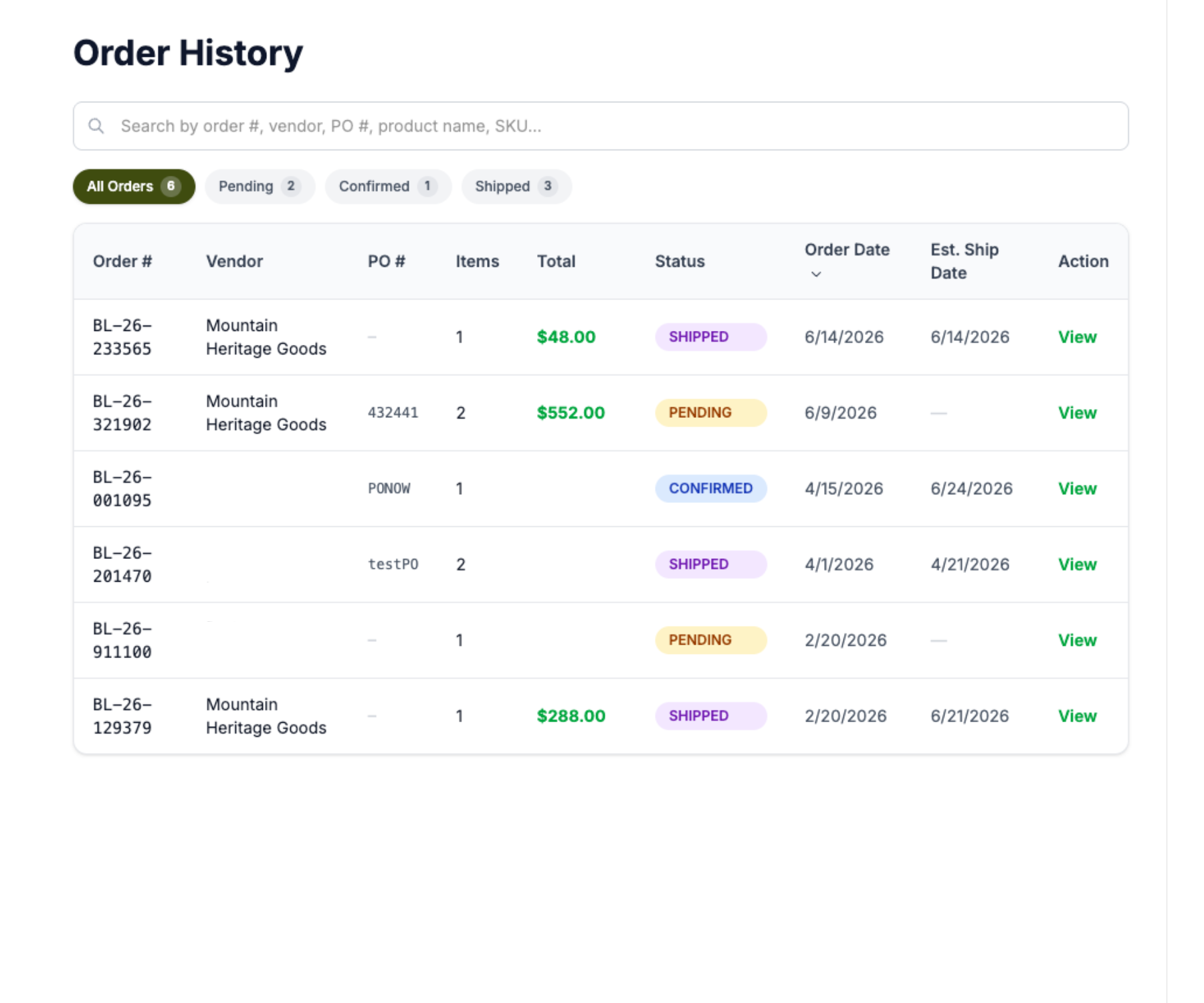Filter by Confirmed orders
Screen dimensions: 1204x1003
tap(388, 186)
